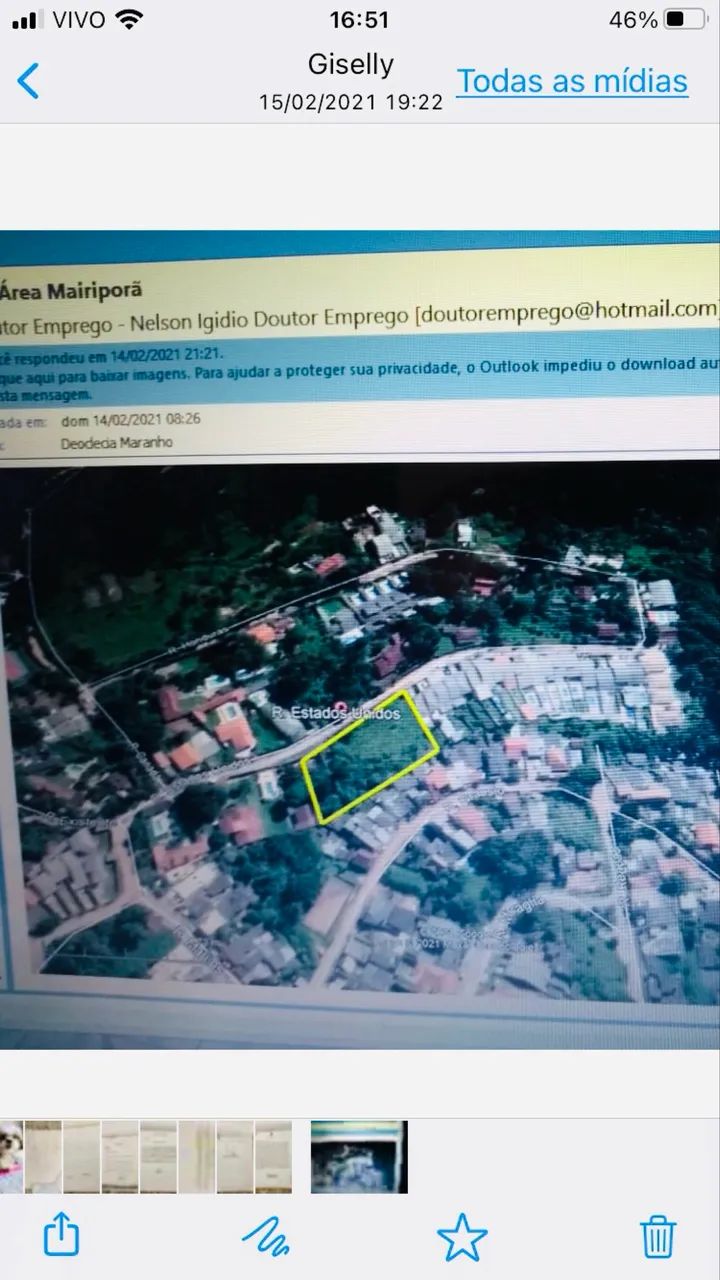Delete this media with the trash icon
Viewport: 720px width, 1280px height.
(x=659, y=1237)
